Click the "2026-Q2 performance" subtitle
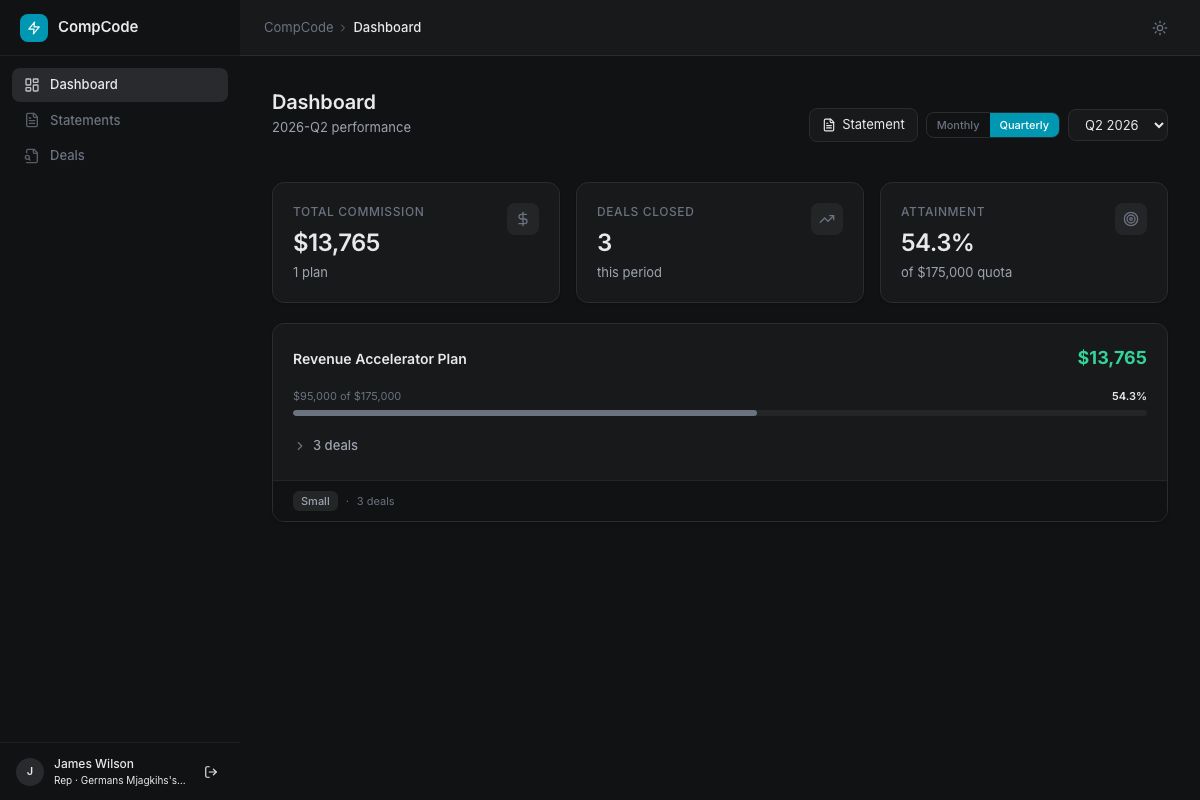The image size is (1200, 800). coord(341,127)
